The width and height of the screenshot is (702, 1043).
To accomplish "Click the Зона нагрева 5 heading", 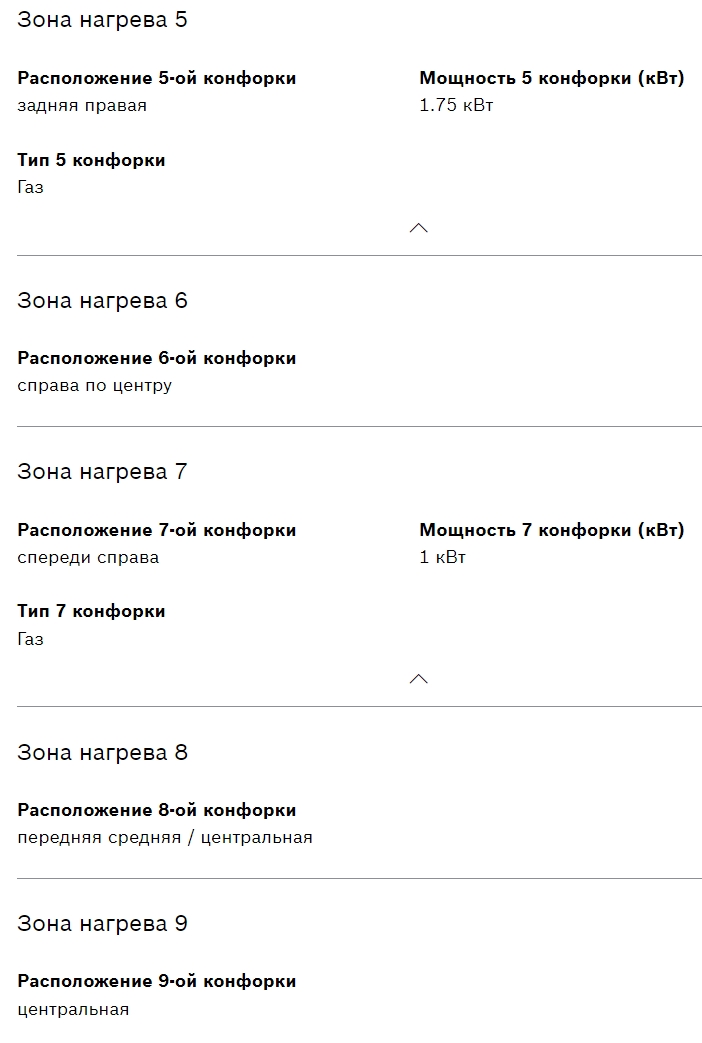I will tap(102, 20).
